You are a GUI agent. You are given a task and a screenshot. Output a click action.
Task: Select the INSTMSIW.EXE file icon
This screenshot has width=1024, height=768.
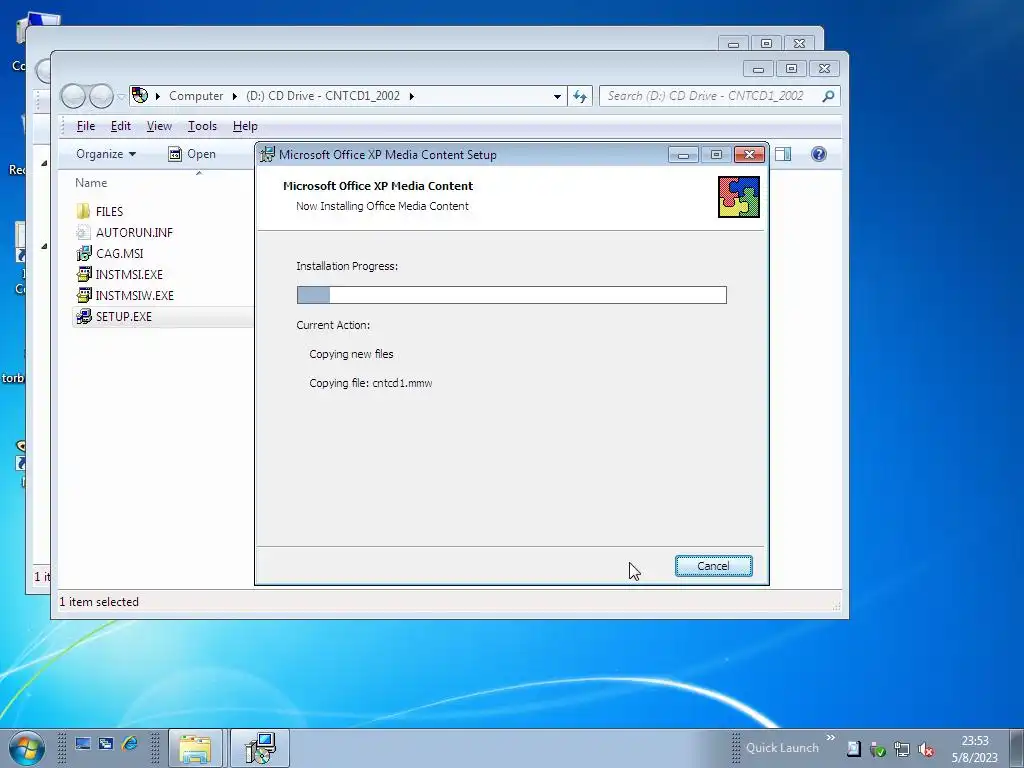(x=84, y=295)
